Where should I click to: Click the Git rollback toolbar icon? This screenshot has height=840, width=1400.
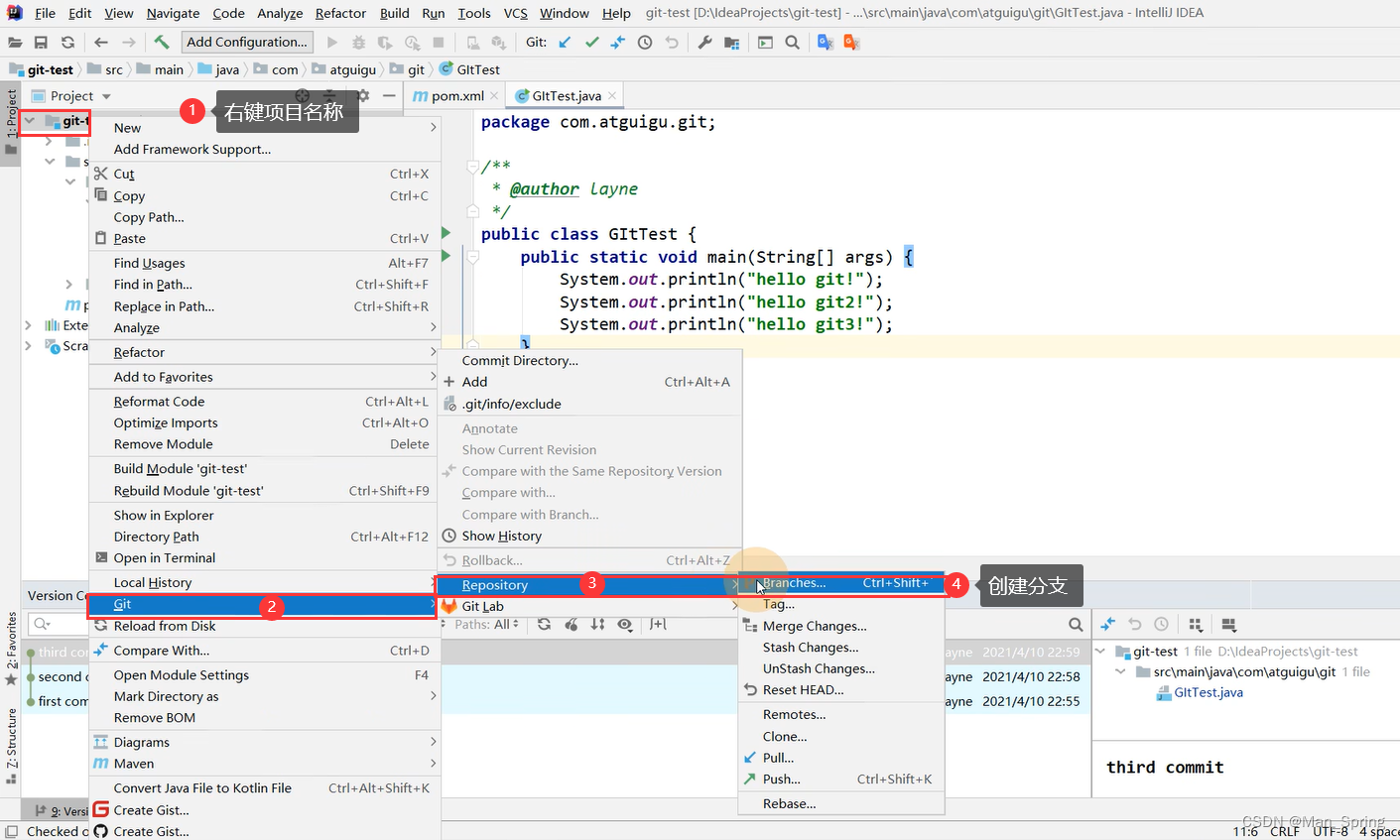pos(672,42)
